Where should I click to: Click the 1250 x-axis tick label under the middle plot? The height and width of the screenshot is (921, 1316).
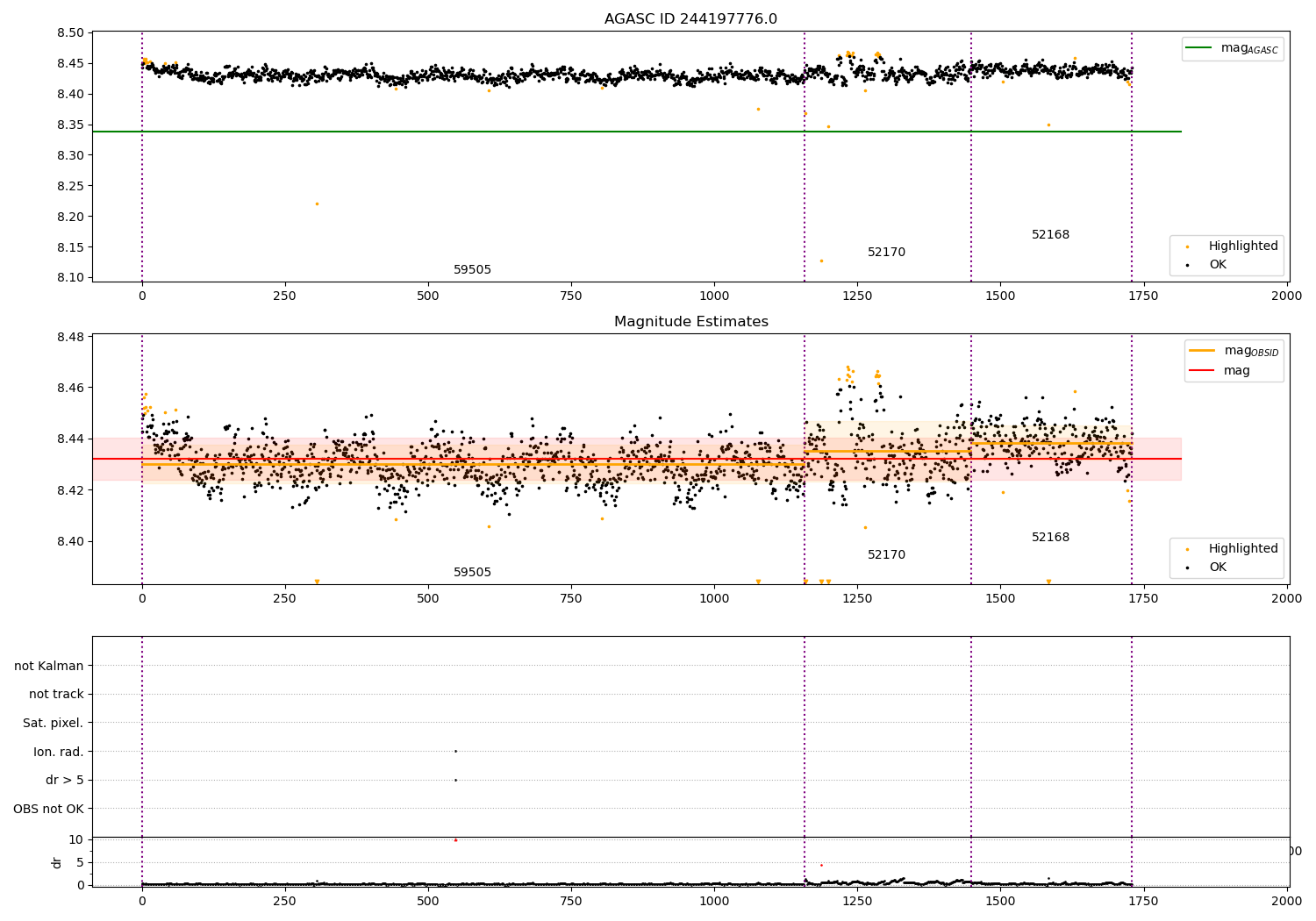click(x=857, y=598)
